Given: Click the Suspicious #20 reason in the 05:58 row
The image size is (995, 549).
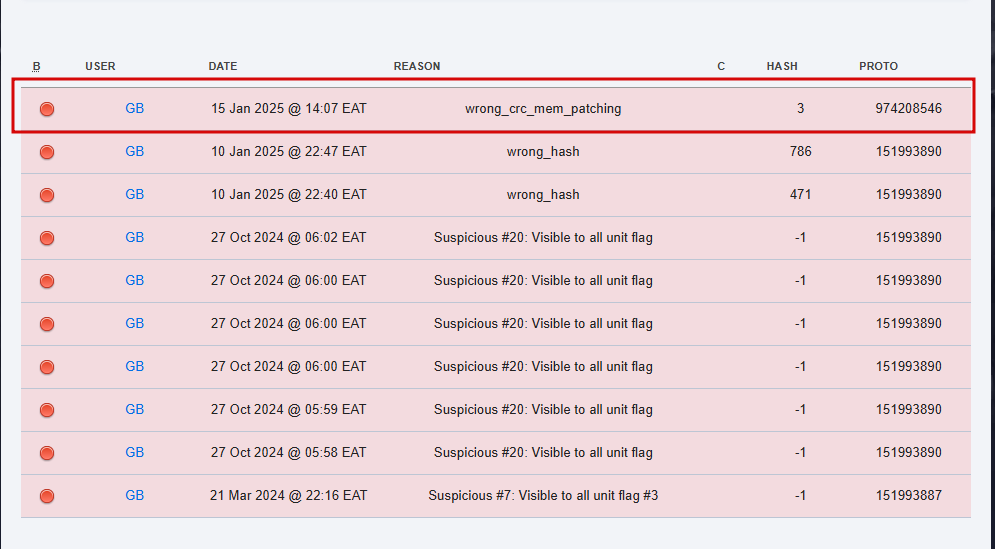Looking at the screenshot, I should (543, 453).
